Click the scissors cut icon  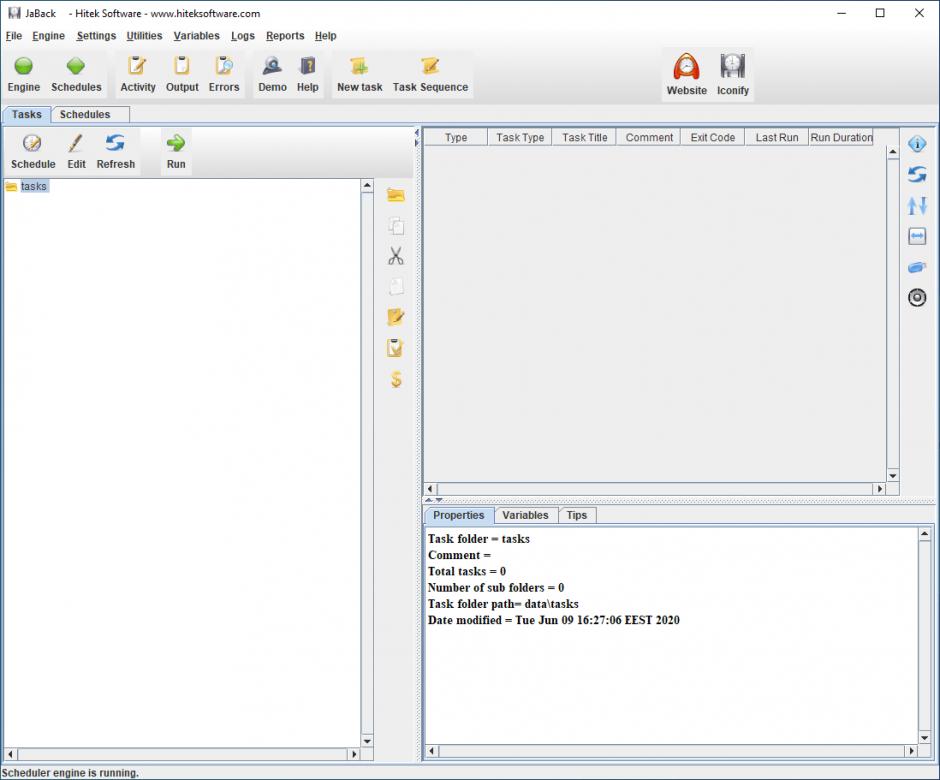pyautogui.click(x=396, y=256)
